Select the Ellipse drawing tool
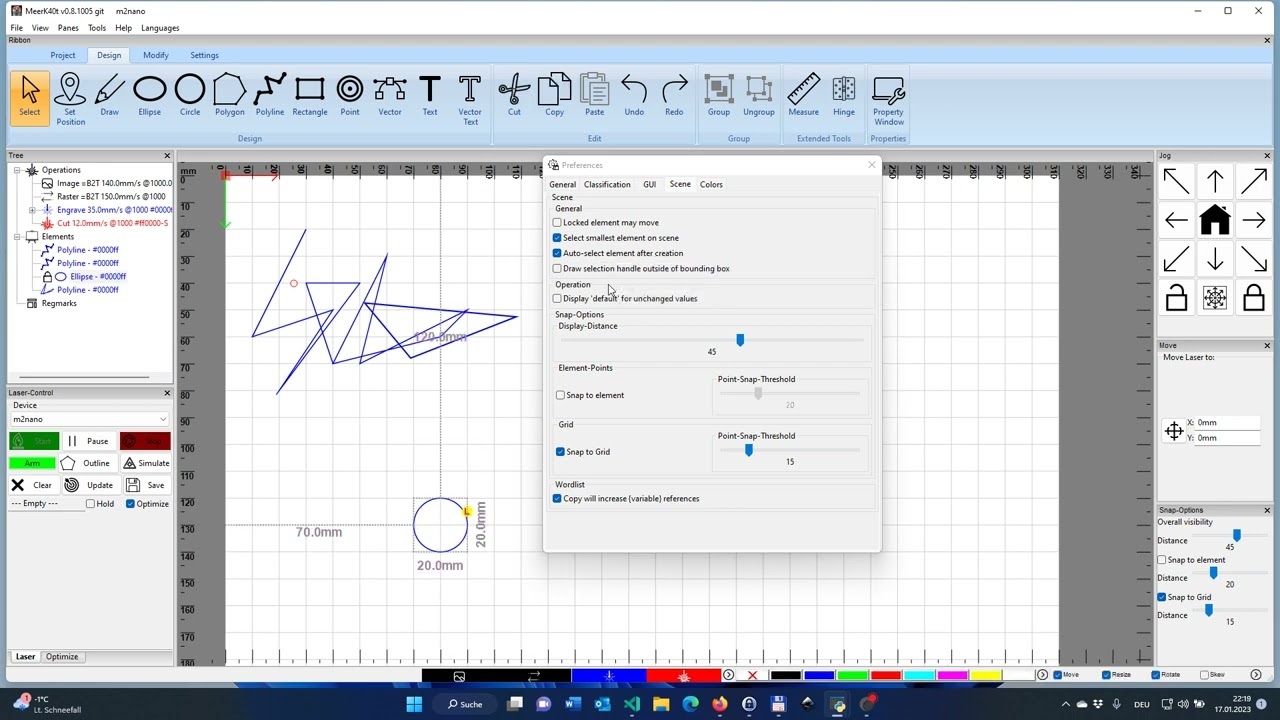Image resolution: width=1280 pixels, height=720 pixels. tap(149, 97)
